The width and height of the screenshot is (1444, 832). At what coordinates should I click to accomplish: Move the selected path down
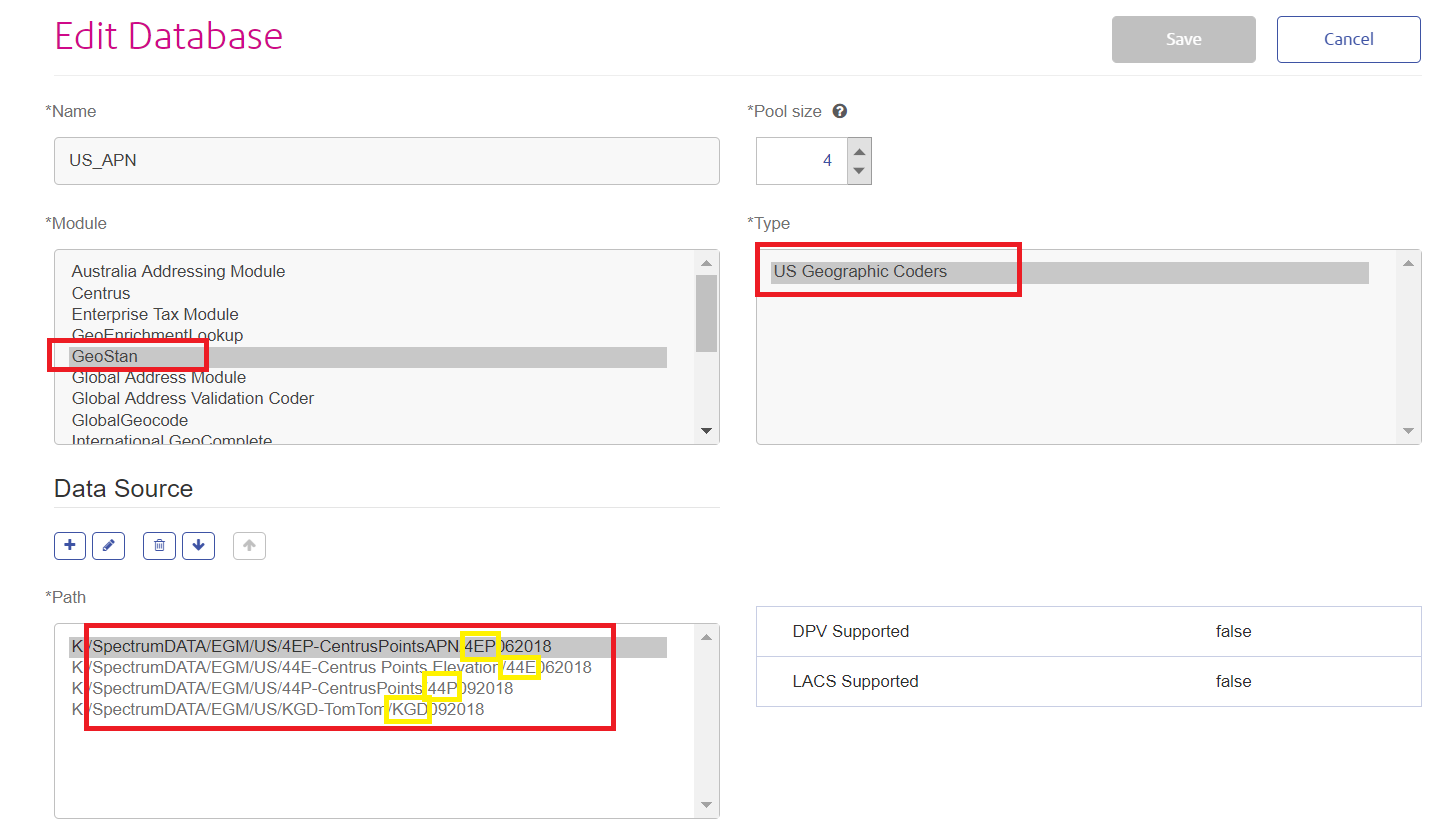pos(198,545)
